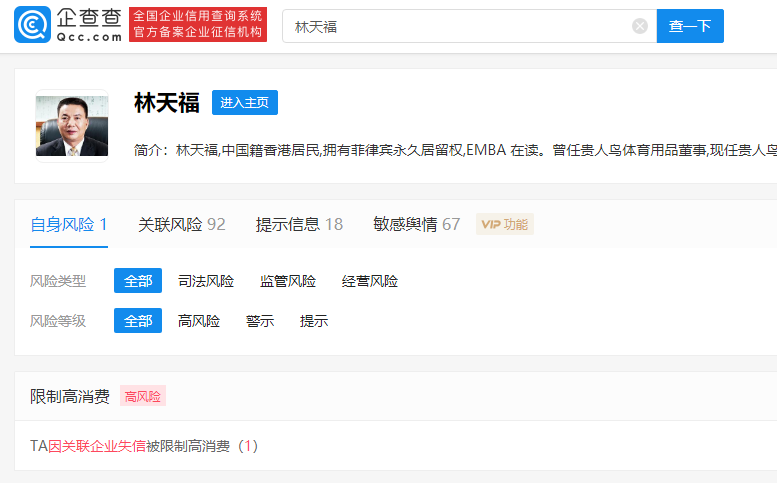
Task: Click the 高风险 tag beside 限制高消费
Action: (x=143, y=396)
